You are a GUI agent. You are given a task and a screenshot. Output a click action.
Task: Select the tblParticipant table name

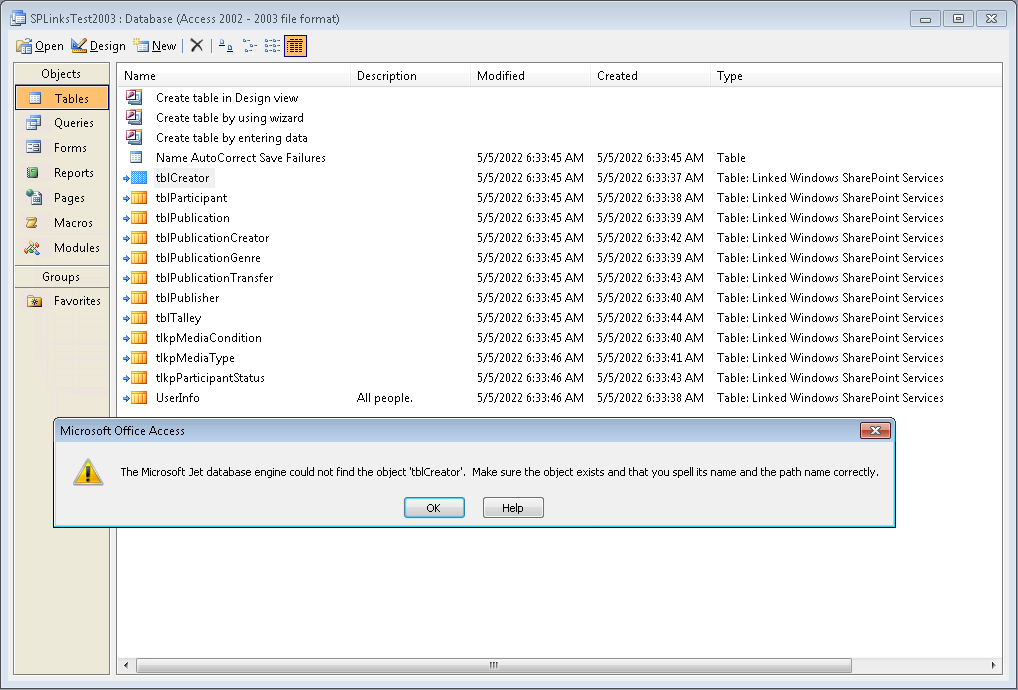(192, 198)
